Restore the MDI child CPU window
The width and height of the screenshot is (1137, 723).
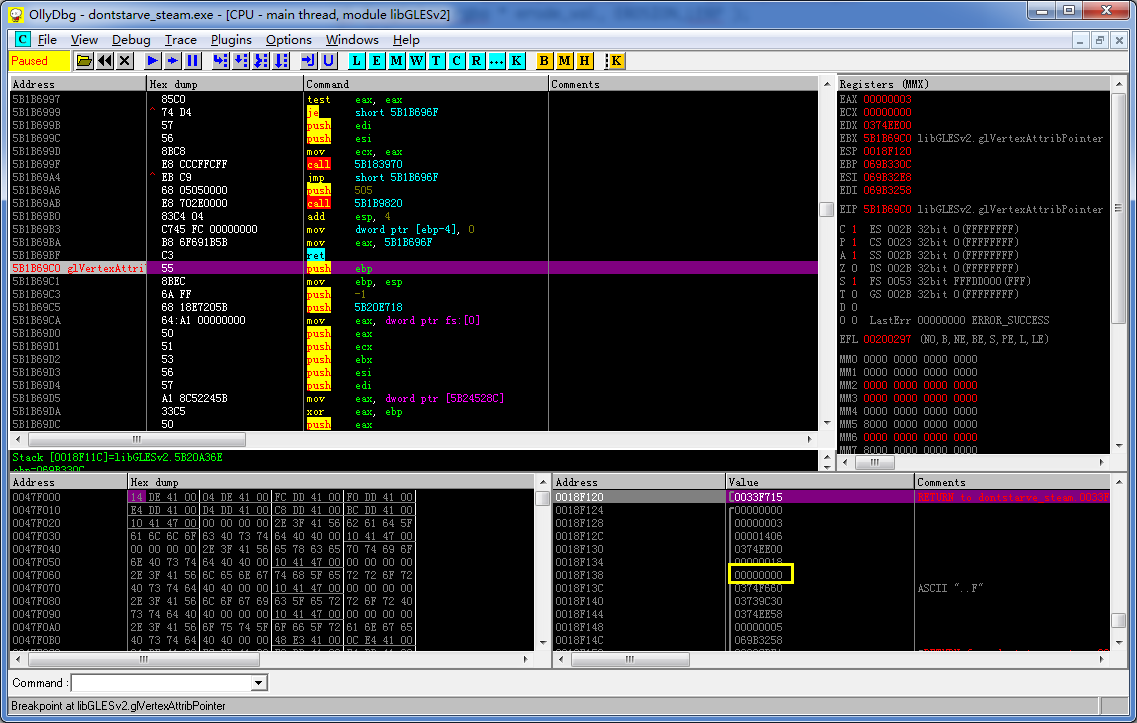pos(1099,40)
